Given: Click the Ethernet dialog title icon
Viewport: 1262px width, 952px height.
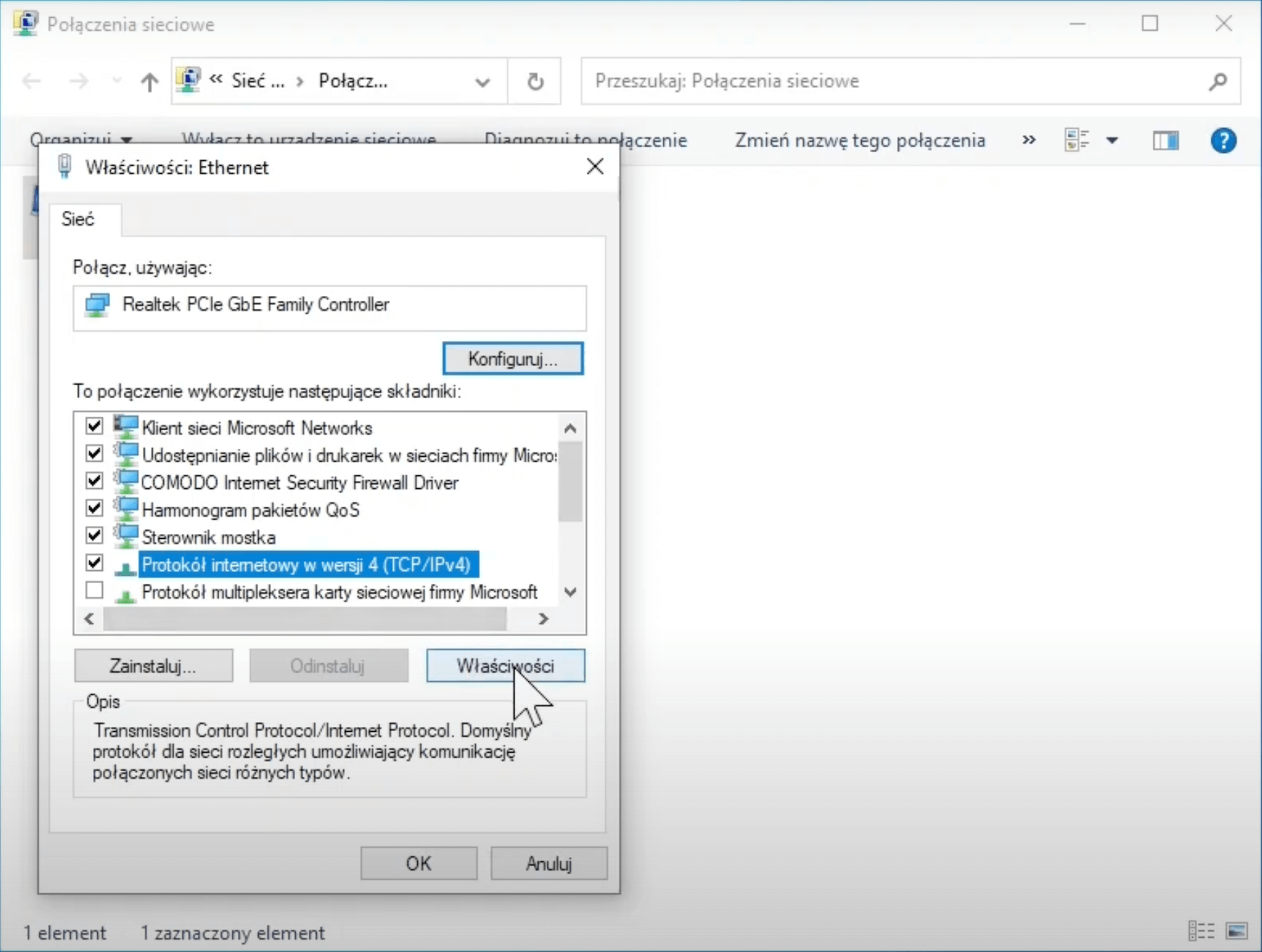Looking at the screenshot, I should (64, 167).
